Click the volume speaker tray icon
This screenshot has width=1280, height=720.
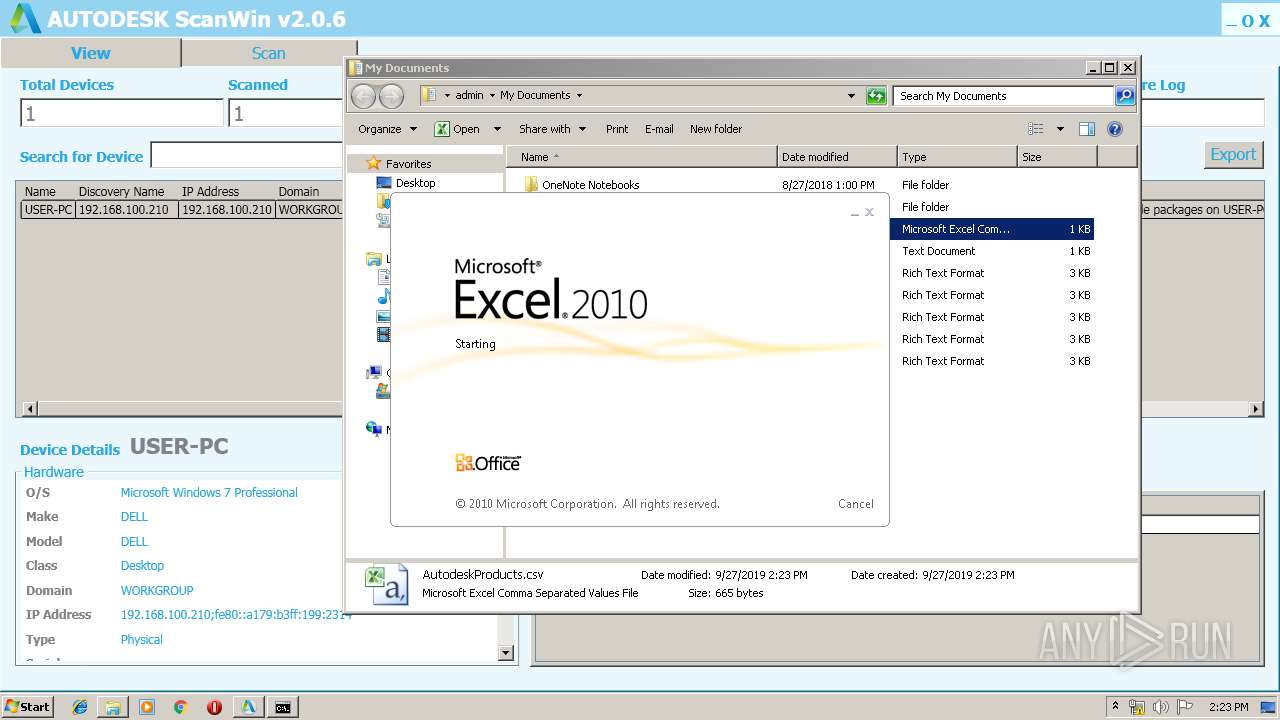pos(1161,707)
